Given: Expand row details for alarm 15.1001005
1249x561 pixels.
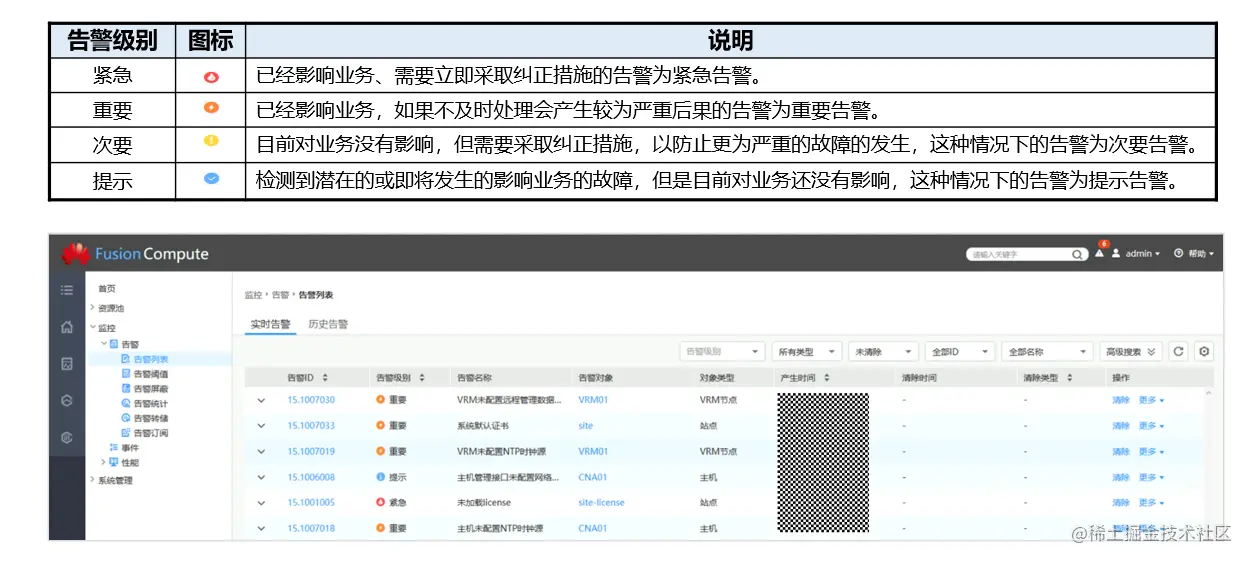Looking at the screenshot, I should (262, 503).
